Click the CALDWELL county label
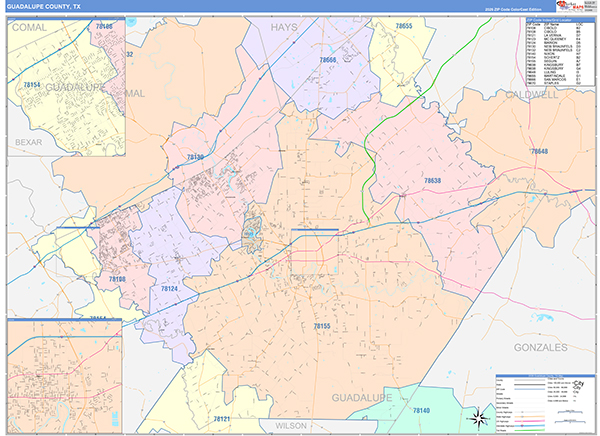Viewport: 600px width, 436px height. [x=532, y=95]
